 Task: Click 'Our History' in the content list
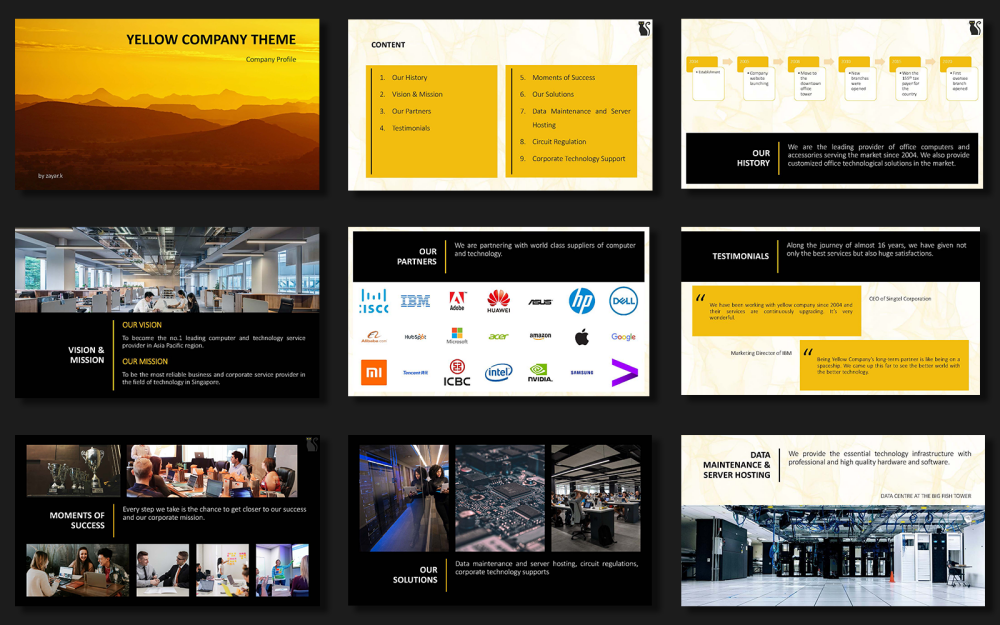409,77
